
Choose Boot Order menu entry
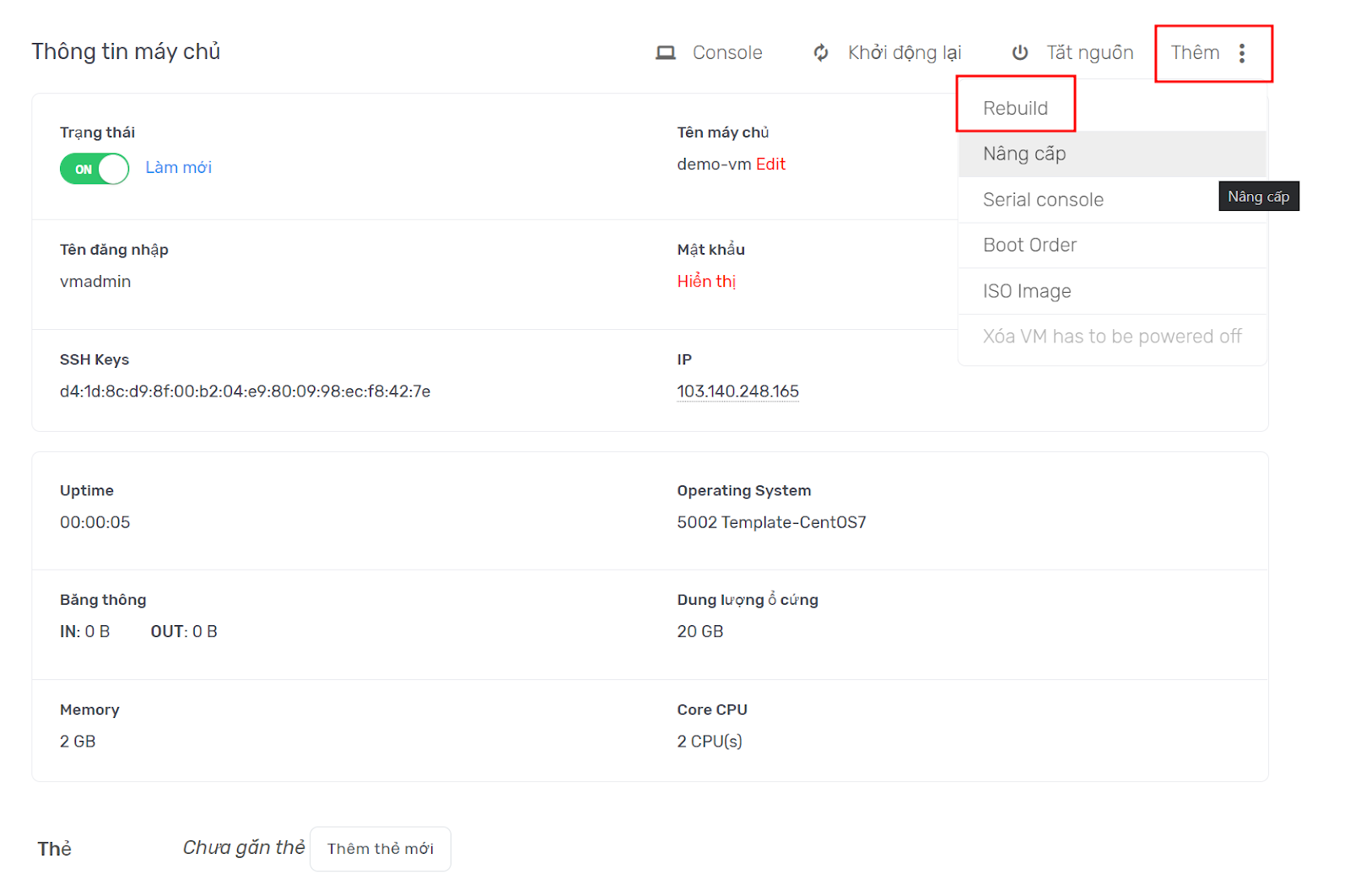point(1029,246)
